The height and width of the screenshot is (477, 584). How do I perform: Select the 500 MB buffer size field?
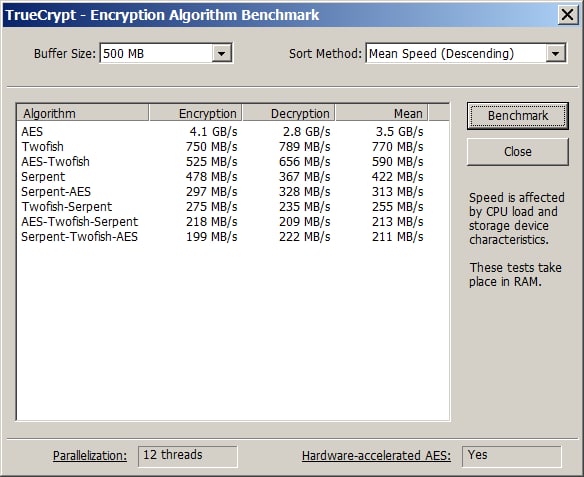coord(166,53)
